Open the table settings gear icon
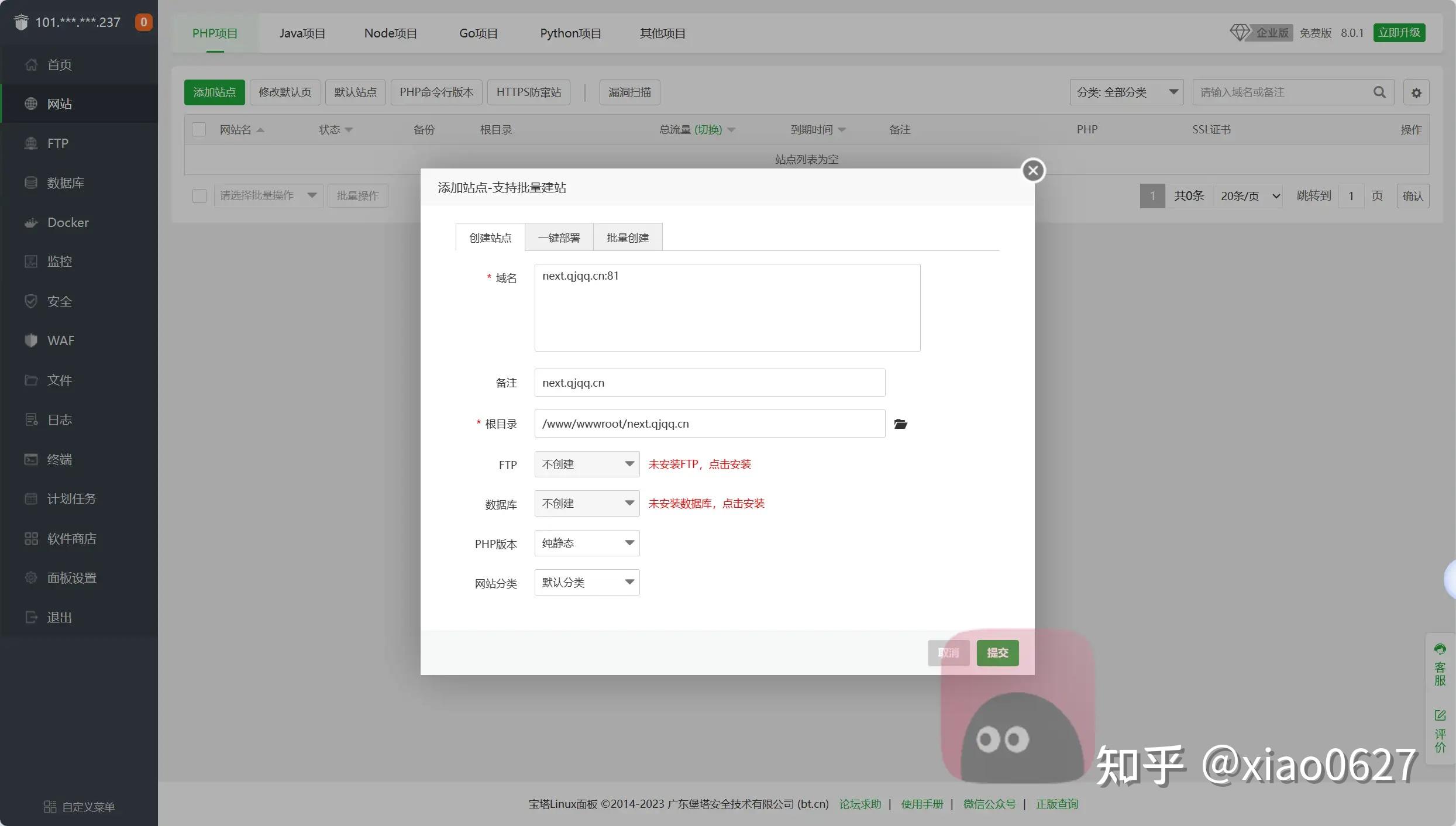This screenshot has height=826, width=1456. pos(1416,92)
